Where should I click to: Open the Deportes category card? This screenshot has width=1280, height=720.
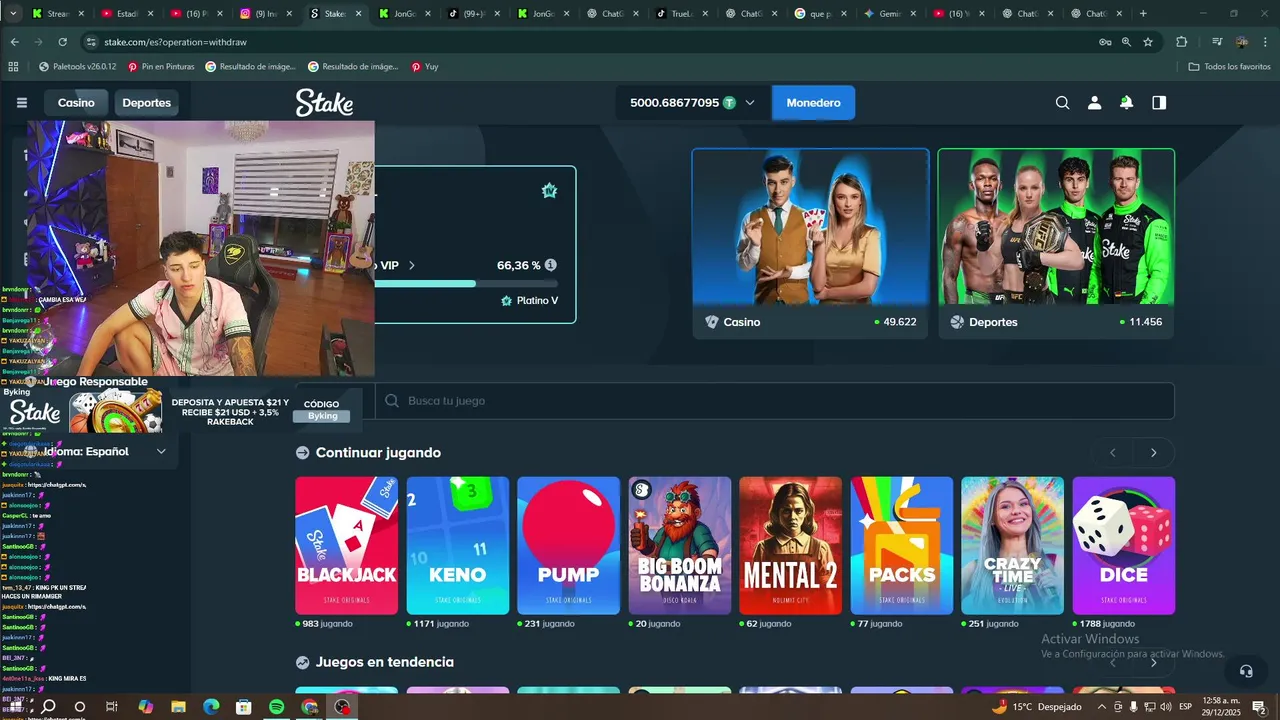pyautogui.click(x=1056, y=243)
